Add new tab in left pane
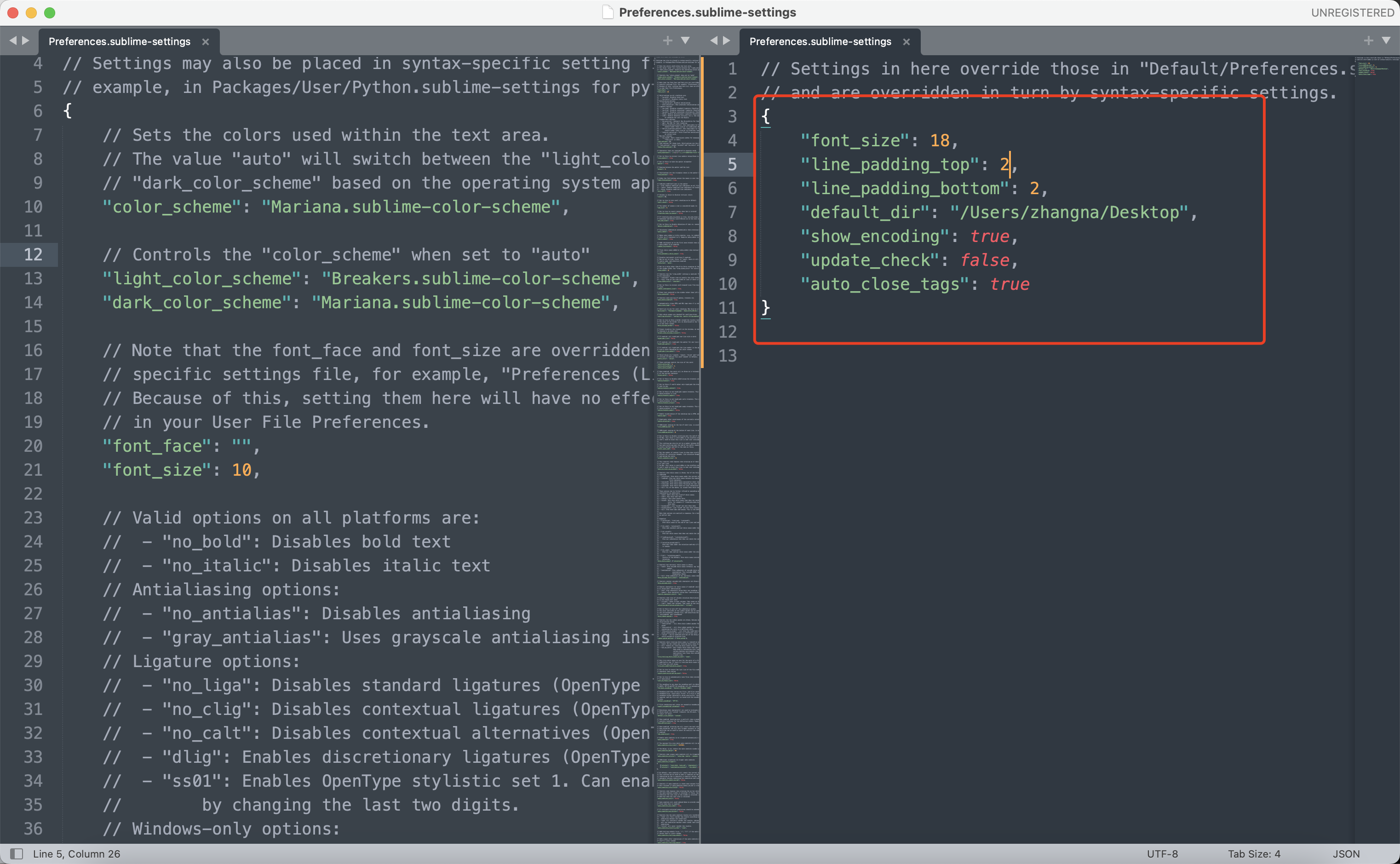The height and width of the screenshot is (864, 1400). (667, 40)
